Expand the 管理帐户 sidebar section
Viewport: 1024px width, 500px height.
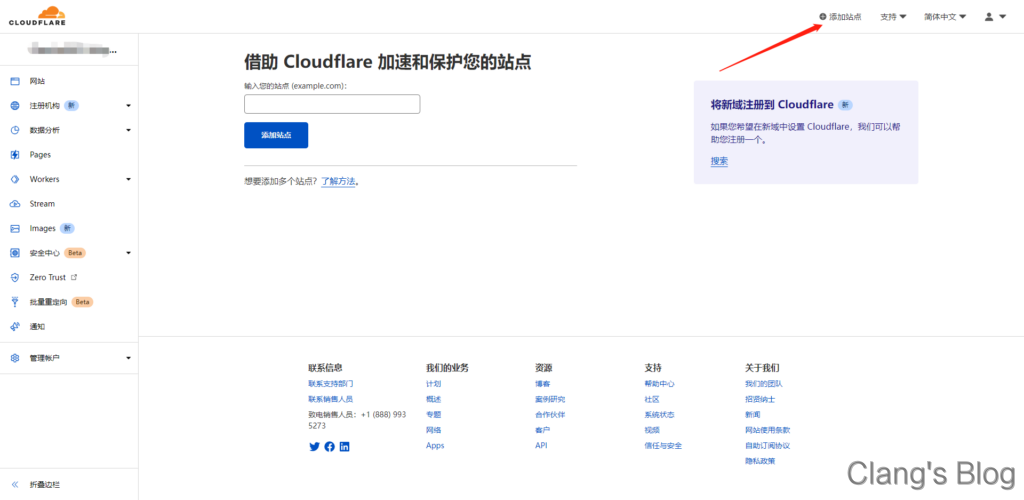tap(128, 358)
